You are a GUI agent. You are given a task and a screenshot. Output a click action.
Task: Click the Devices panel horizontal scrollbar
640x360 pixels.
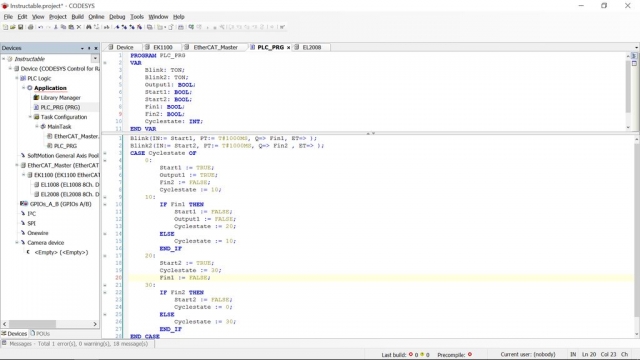pos(50,324)
